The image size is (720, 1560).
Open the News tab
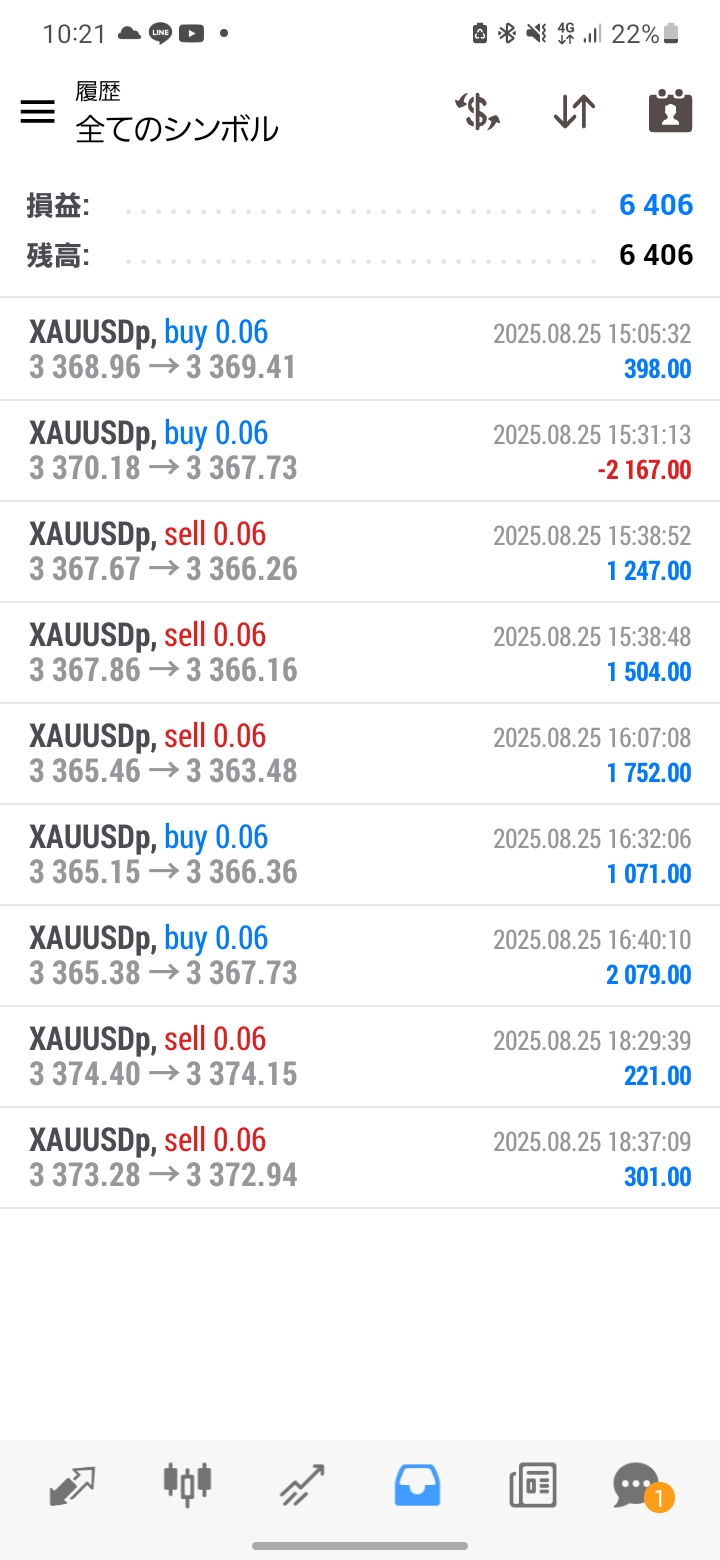pyautogui.click(x=532, y=1485)
